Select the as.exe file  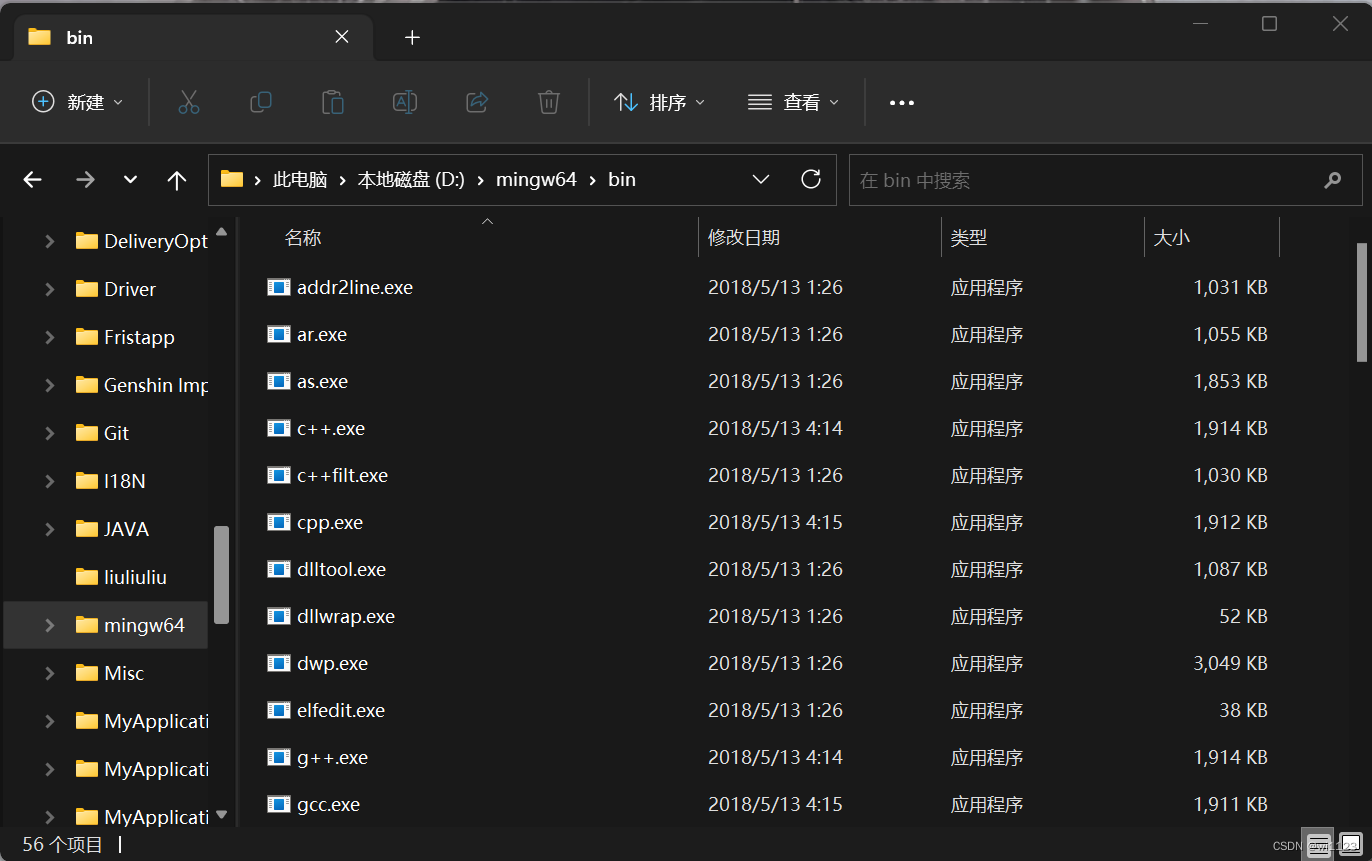click(322, 381)
